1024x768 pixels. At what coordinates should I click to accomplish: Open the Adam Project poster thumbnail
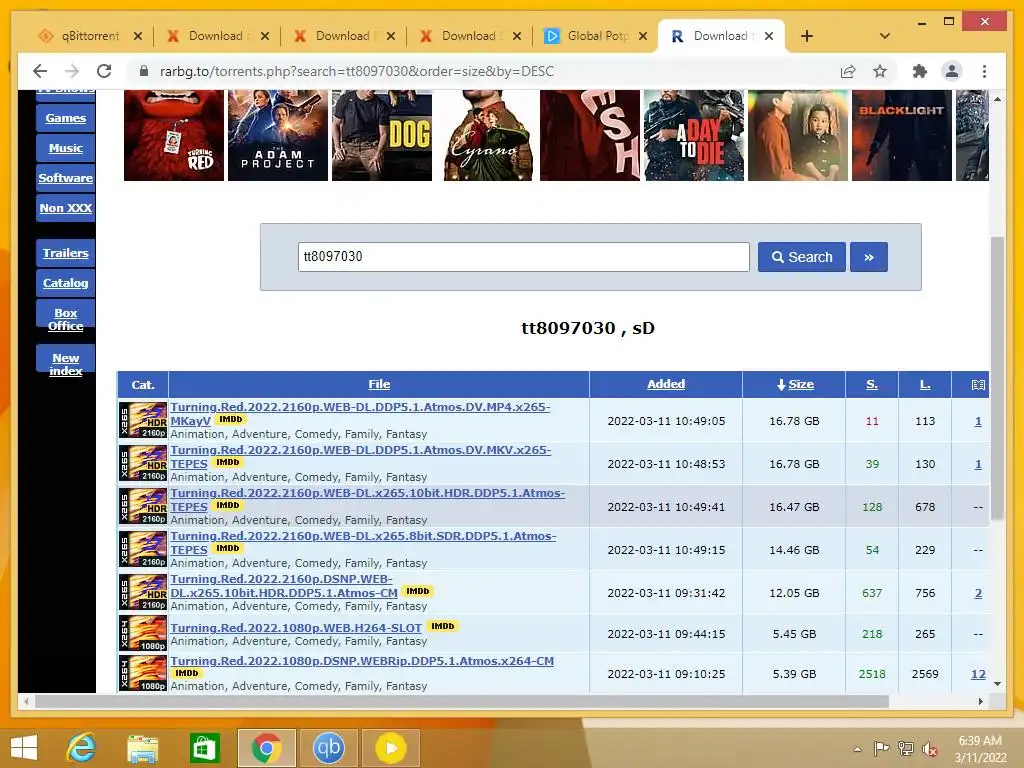point(278,135)
